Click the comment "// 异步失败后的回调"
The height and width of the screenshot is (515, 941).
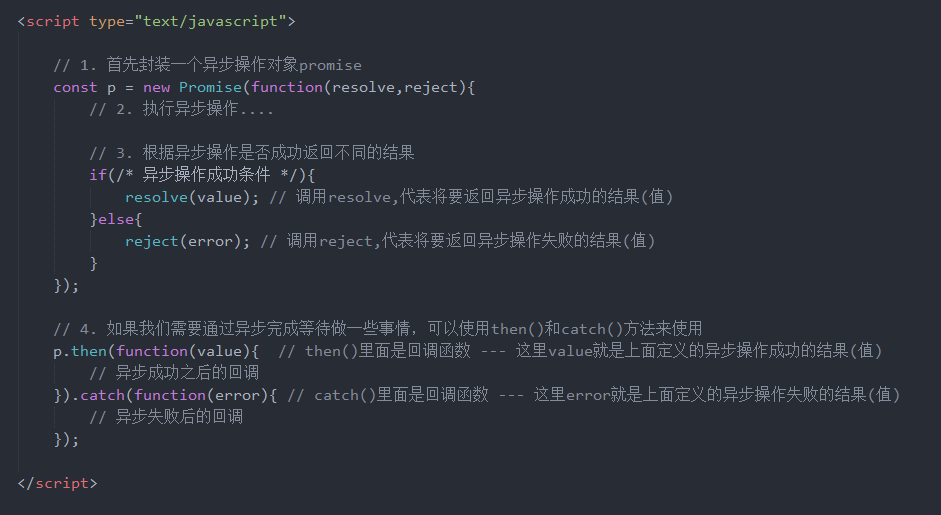pyautogui.click(x=165, y=417)
